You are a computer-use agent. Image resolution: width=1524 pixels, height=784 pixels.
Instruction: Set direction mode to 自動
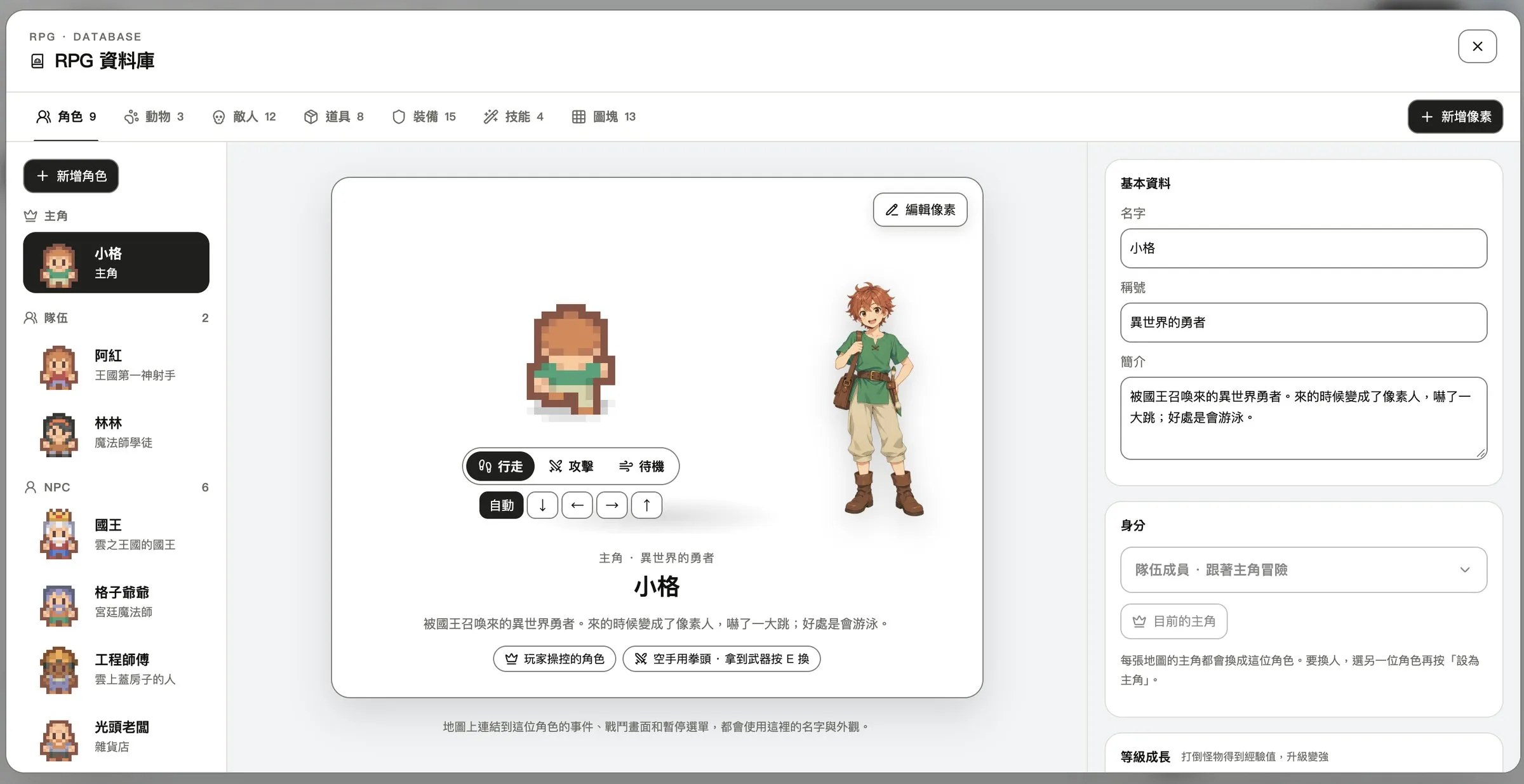pos(501,505)
